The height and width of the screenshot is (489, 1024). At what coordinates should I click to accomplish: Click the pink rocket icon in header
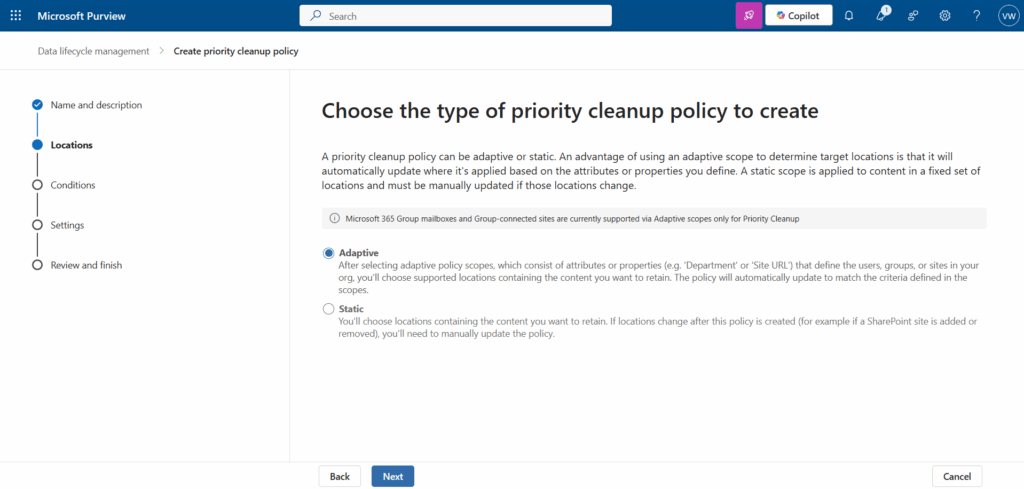point(748,16)
